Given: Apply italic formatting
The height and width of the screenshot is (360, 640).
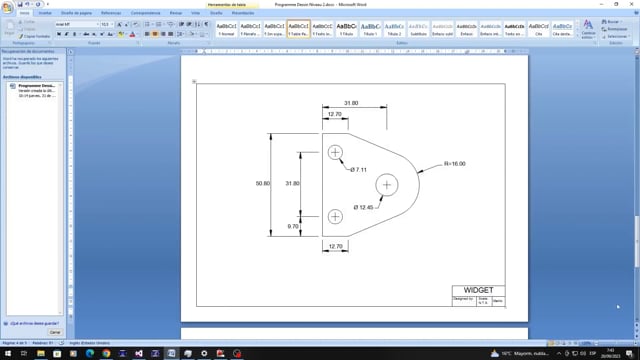Looking at the screenshot, I should point(67,34).
